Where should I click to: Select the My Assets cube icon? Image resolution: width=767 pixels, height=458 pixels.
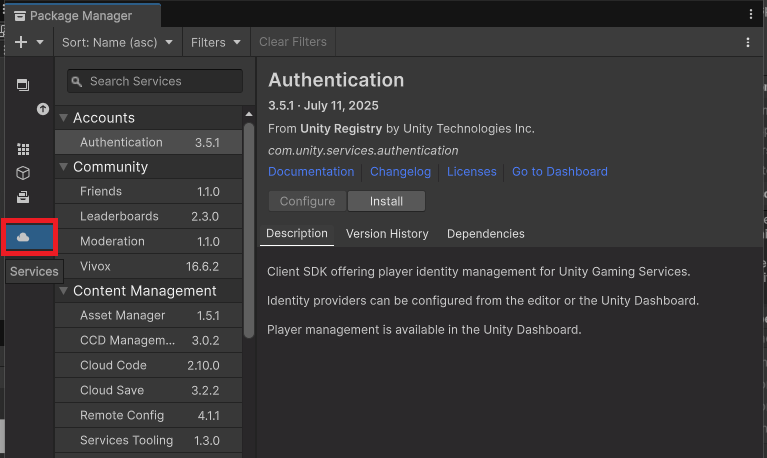pyautogui.click(x=23, y=173)
